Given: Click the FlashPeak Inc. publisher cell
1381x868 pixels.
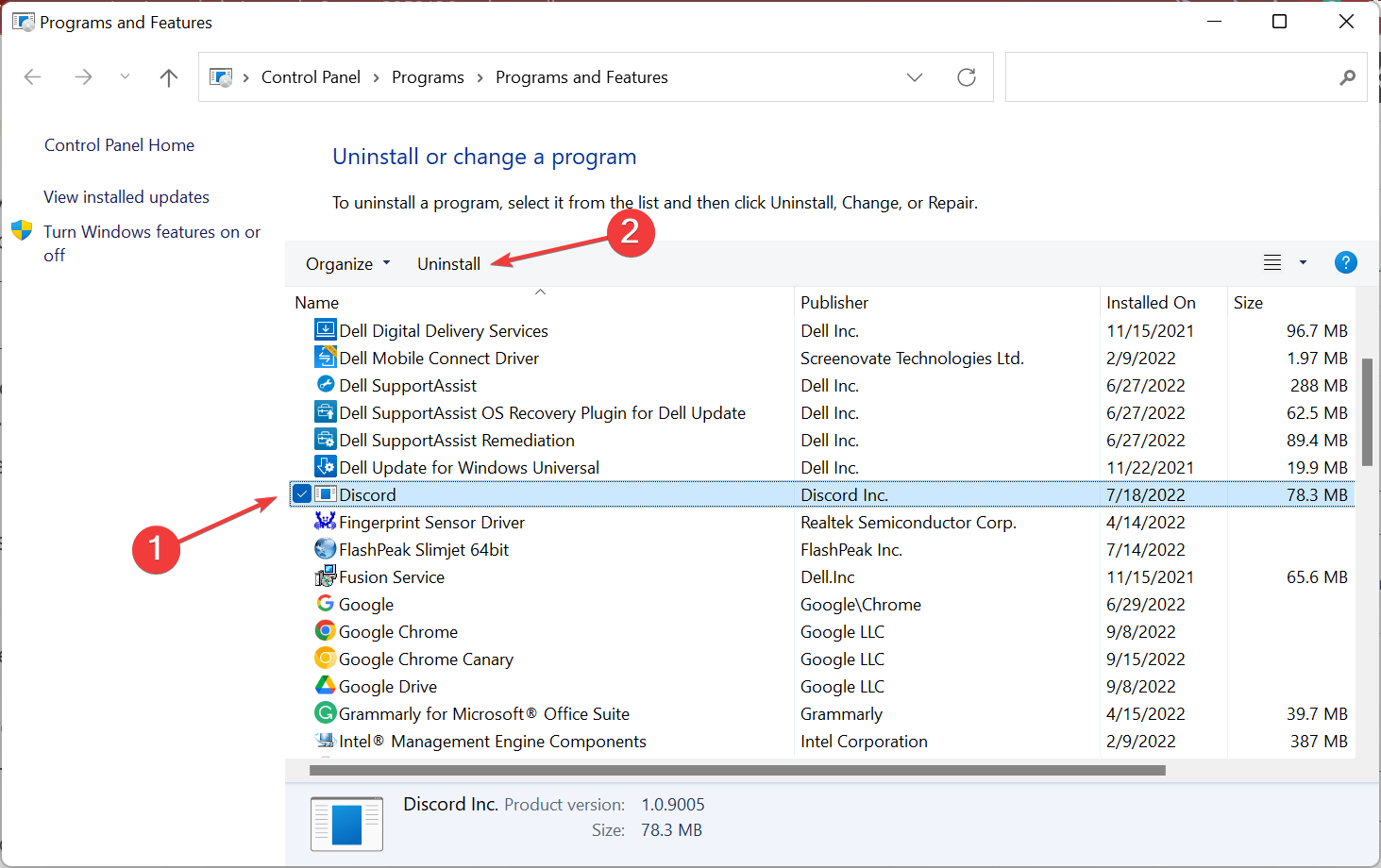Looking at the screenshot, I should click(851, 550).
